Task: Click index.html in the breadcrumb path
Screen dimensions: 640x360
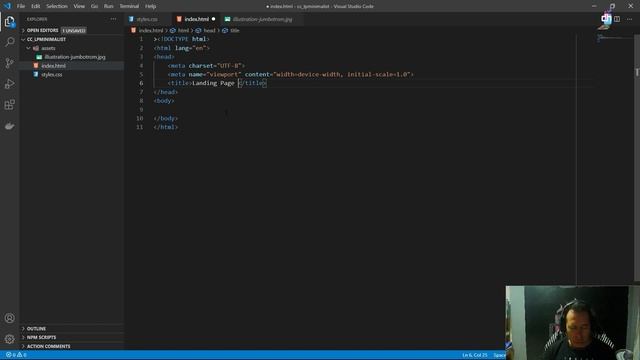Action: coord(147,31)
